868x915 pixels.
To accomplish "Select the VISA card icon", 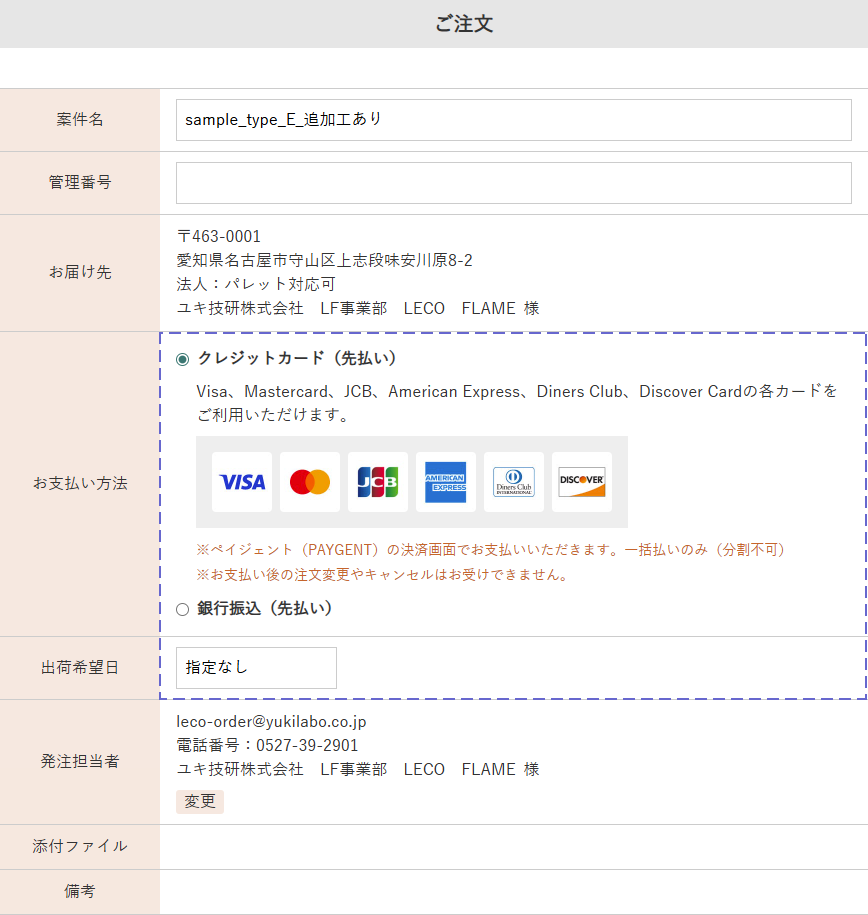I will (241, 482).
